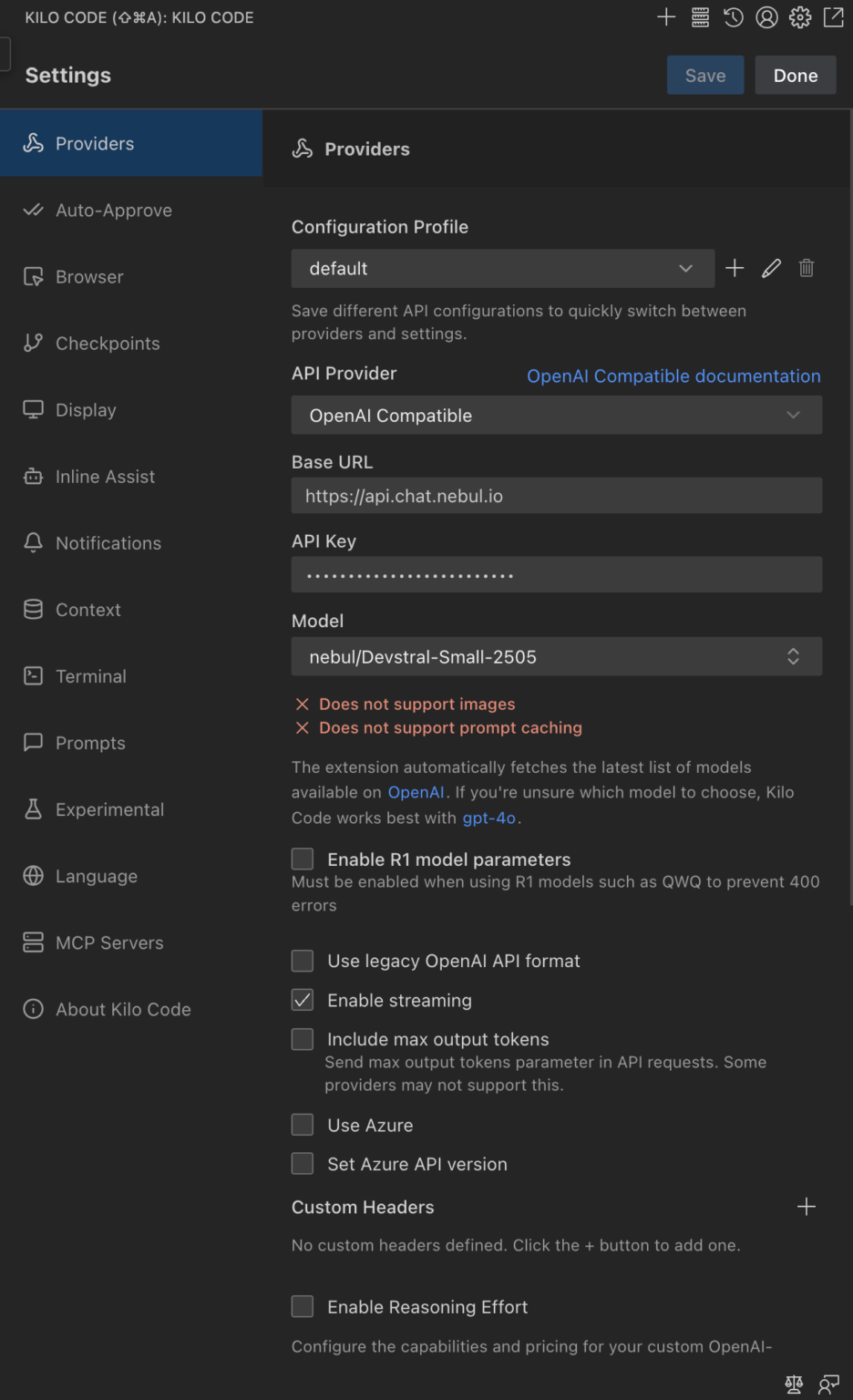Open the chat in a new editor tab icon
This screenshot has width=853, height=1400.
(x=833, y=16)
